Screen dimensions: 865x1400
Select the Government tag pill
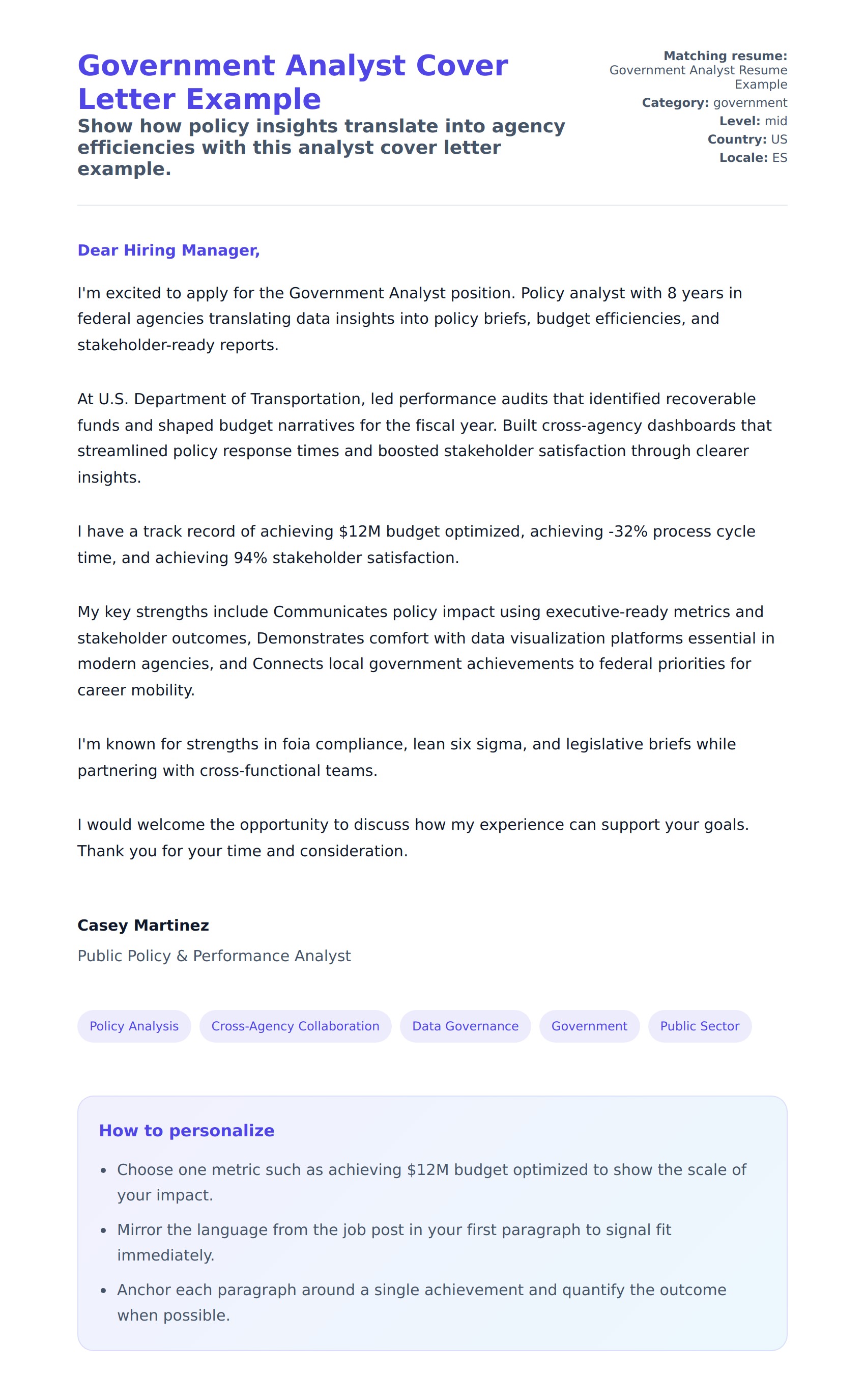pos(589,1026)
